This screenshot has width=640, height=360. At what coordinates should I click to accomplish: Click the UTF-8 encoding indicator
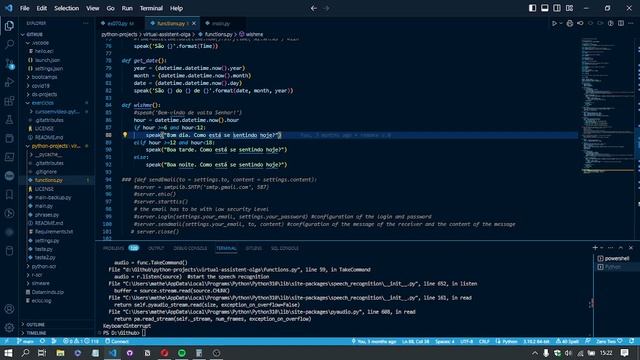467,341
